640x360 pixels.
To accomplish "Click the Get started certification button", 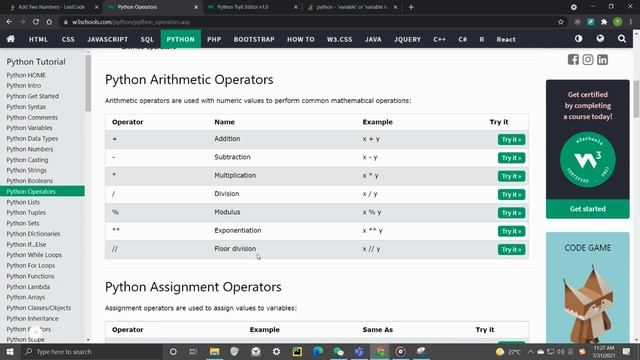I will coord(588,209).
